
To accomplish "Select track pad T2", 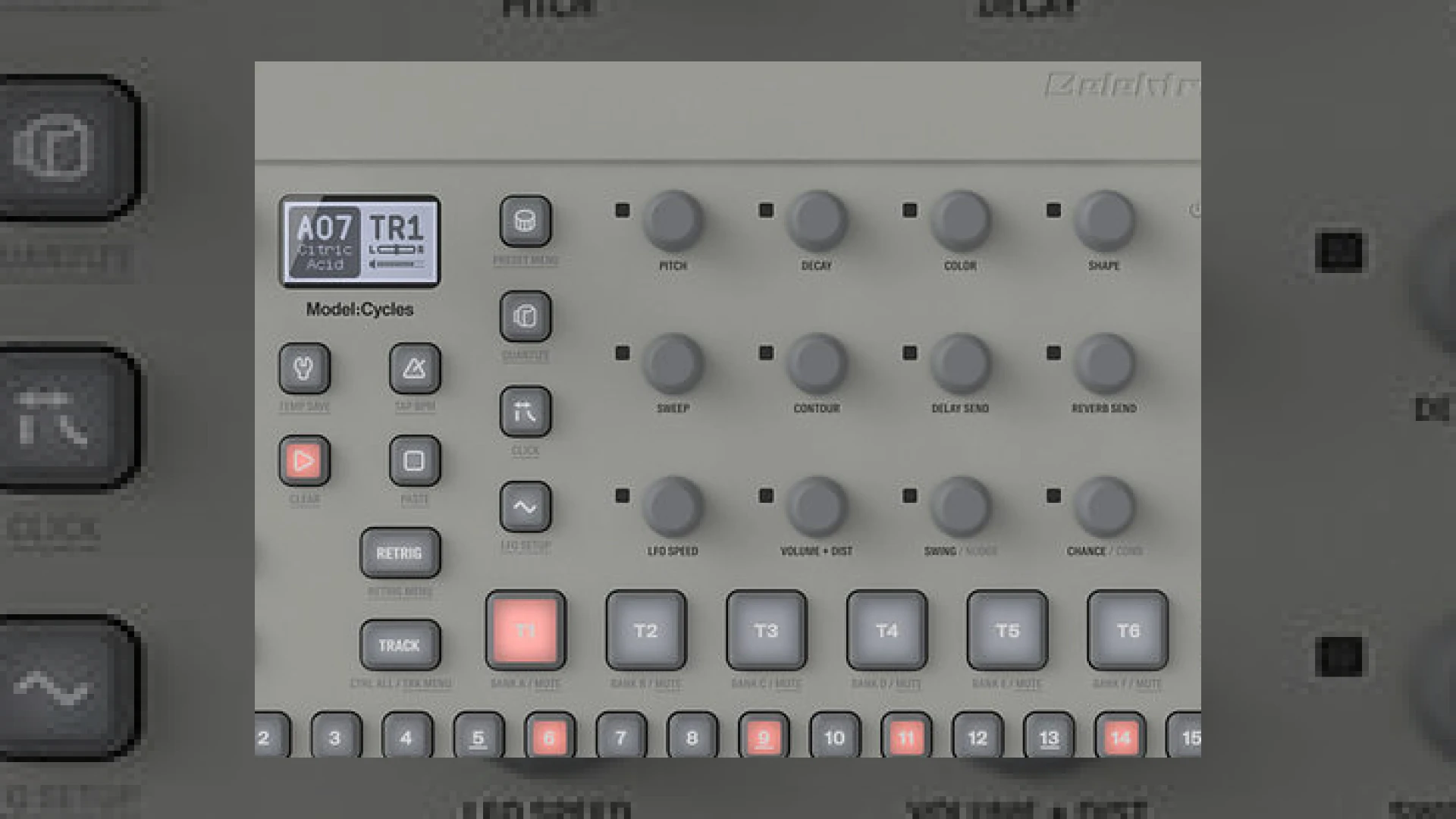I will [646, 630].
